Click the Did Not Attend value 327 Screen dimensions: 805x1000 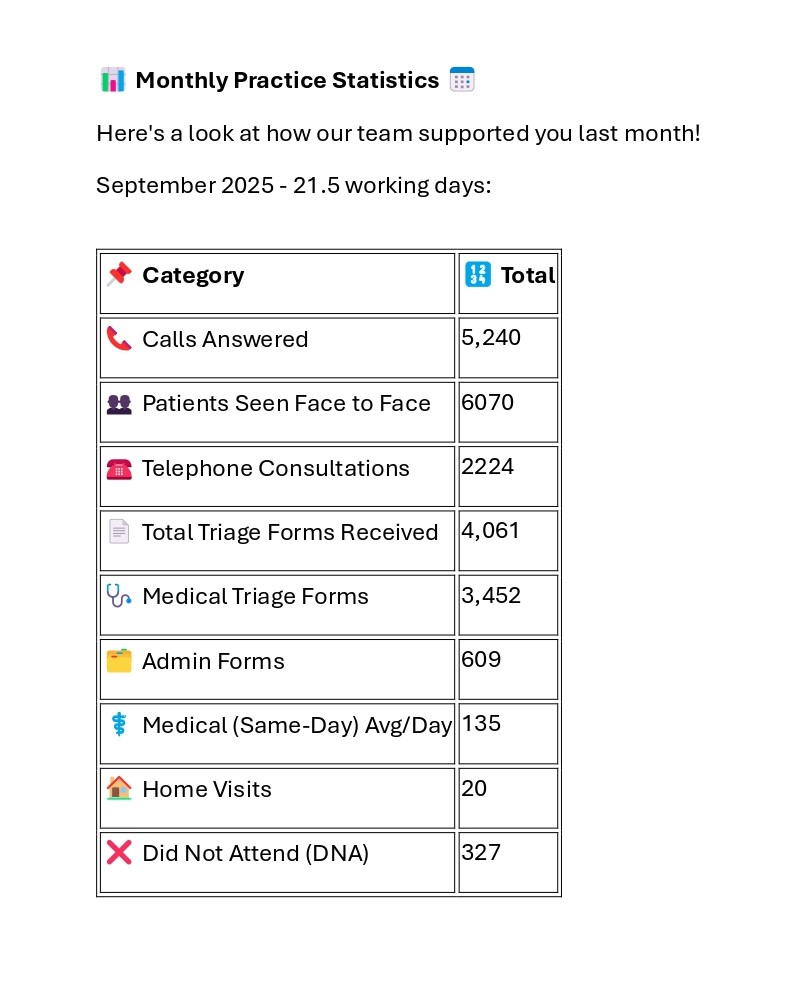[481, 853]
